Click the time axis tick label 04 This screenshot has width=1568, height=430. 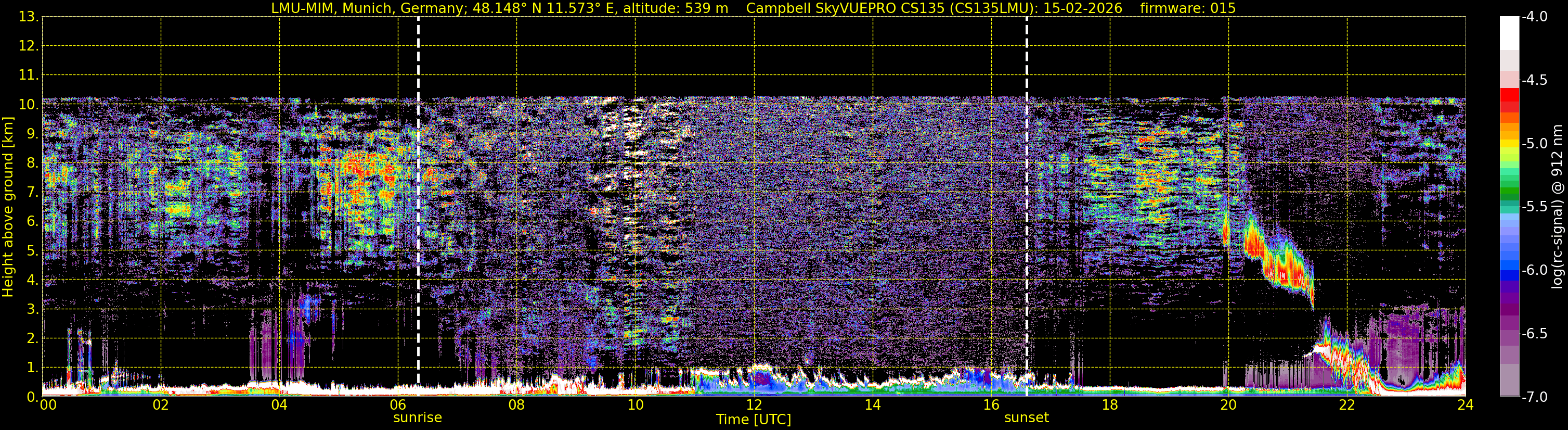279,405
